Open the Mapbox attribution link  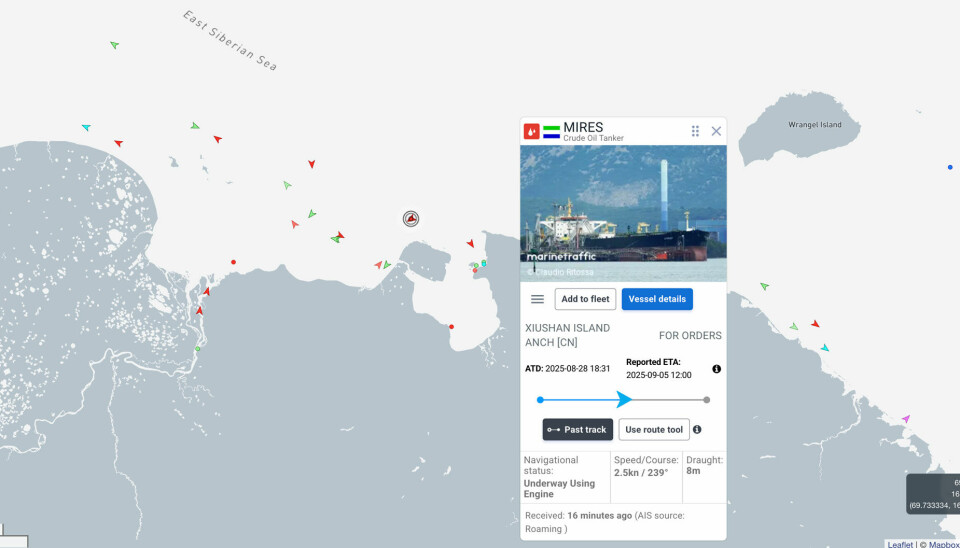click(943, 544)
